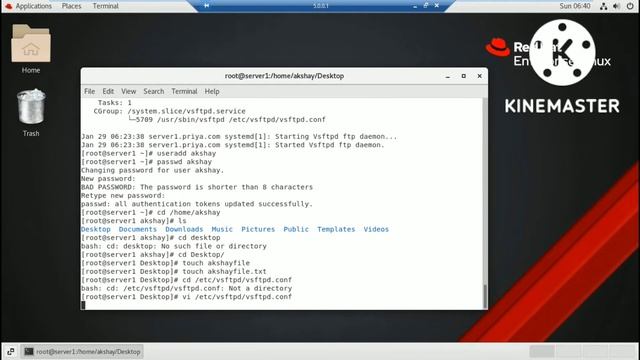The width and height of the screenshot is (640, 360).
Task: Restore the remote session window from toolbar
Action: pyautogui.click(x=426, y=6)
